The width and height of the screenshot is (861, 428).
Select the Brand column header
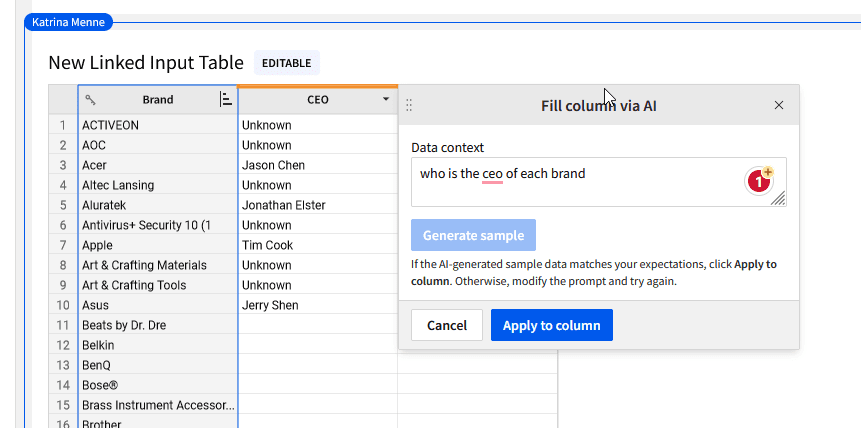pyautogui.click(x=158, y=99)
